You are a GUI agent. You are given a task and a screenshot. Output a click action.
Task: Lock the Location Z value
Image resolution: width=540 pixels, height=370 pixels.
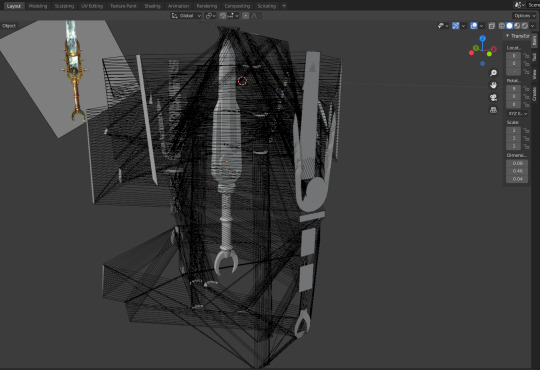526,72
